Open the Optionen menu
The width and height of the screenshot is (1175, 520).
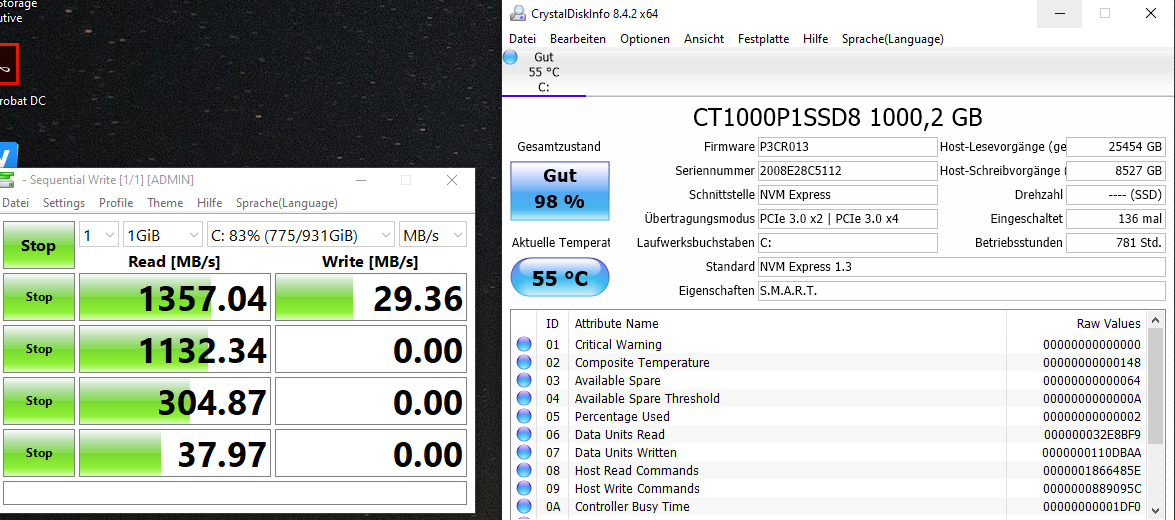[644, 39]
